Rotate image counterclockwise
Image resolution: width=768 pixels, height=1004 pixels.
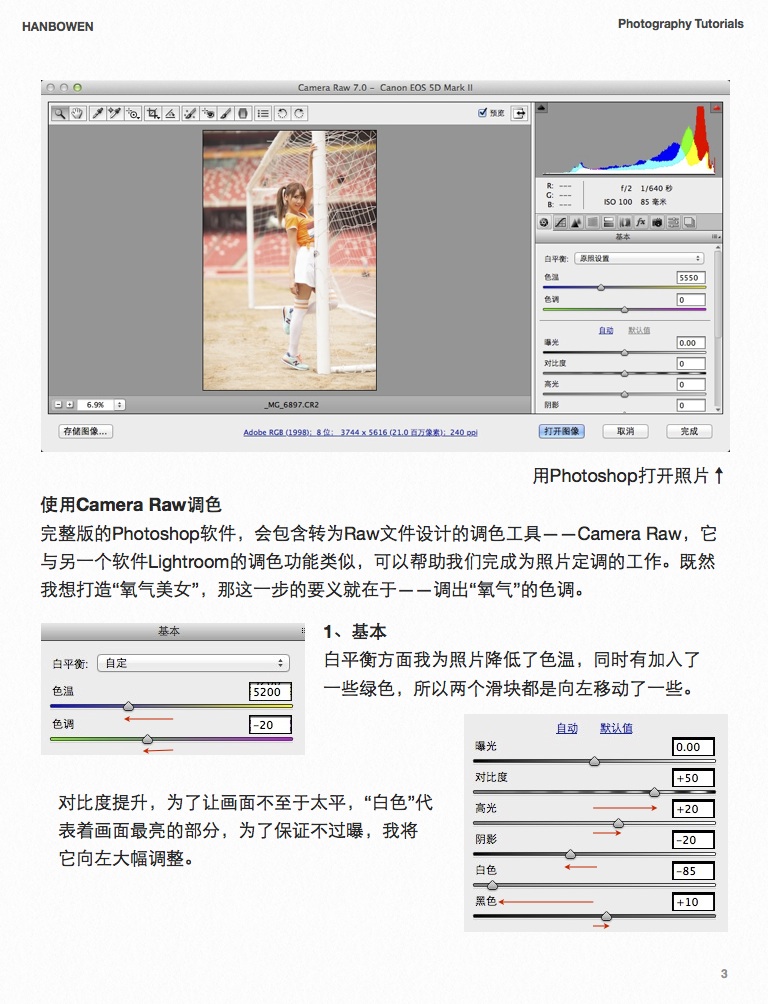[282, 113]
